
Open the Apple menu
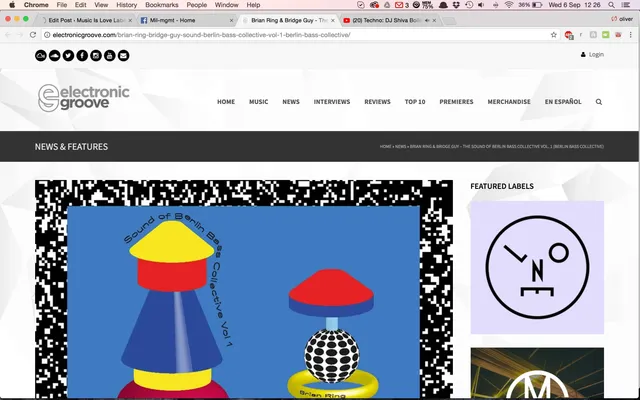coord(12,5)
